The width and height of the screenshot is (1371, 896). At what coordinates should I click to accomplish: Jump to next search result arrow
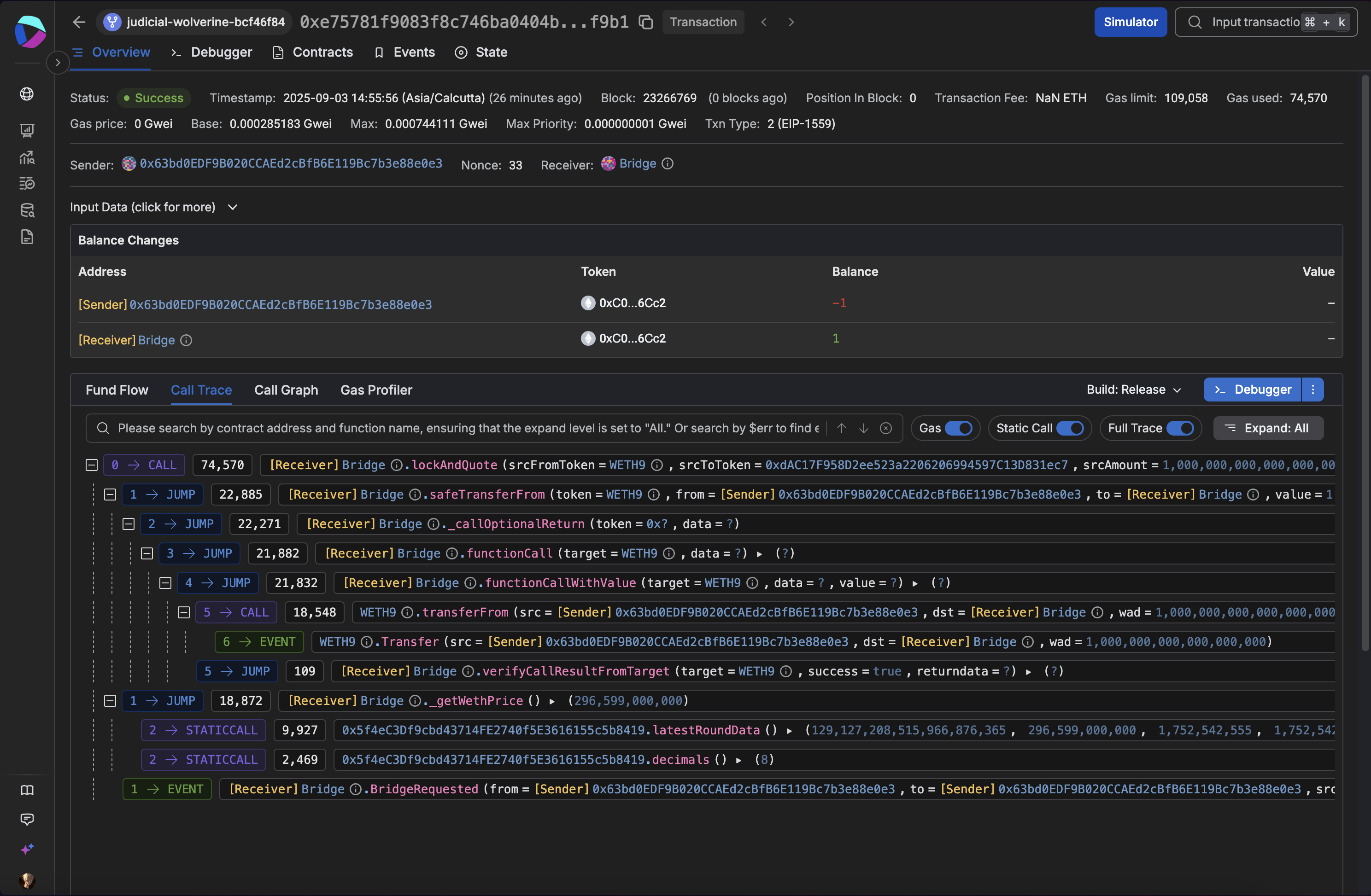863,428
